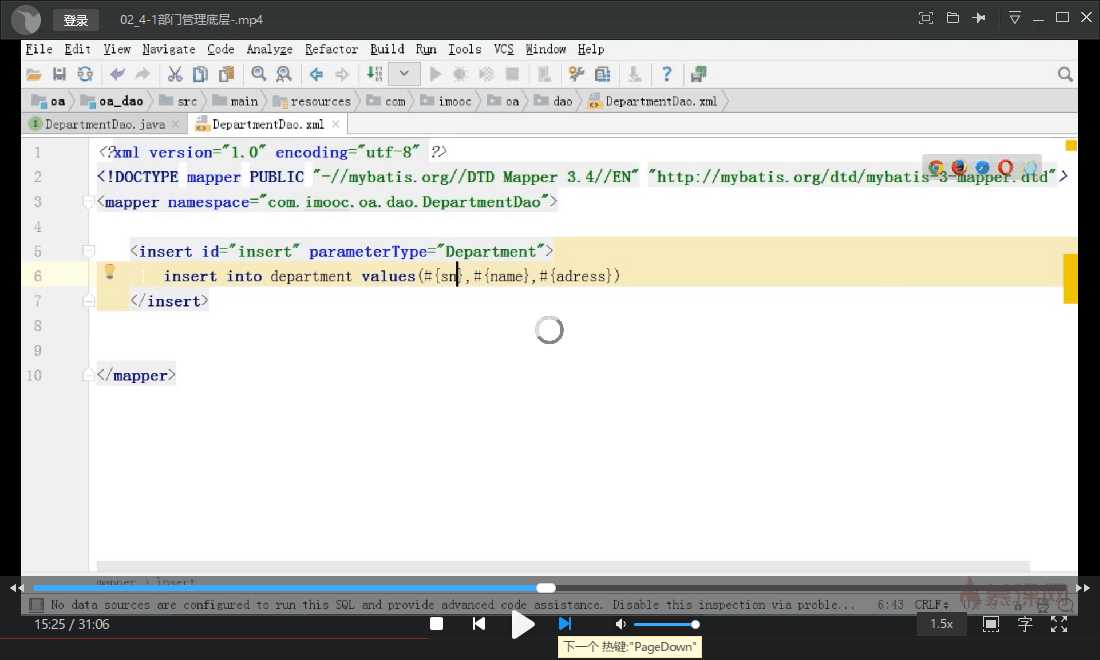Click the Save All floppy icon

[x=59, y=74]
